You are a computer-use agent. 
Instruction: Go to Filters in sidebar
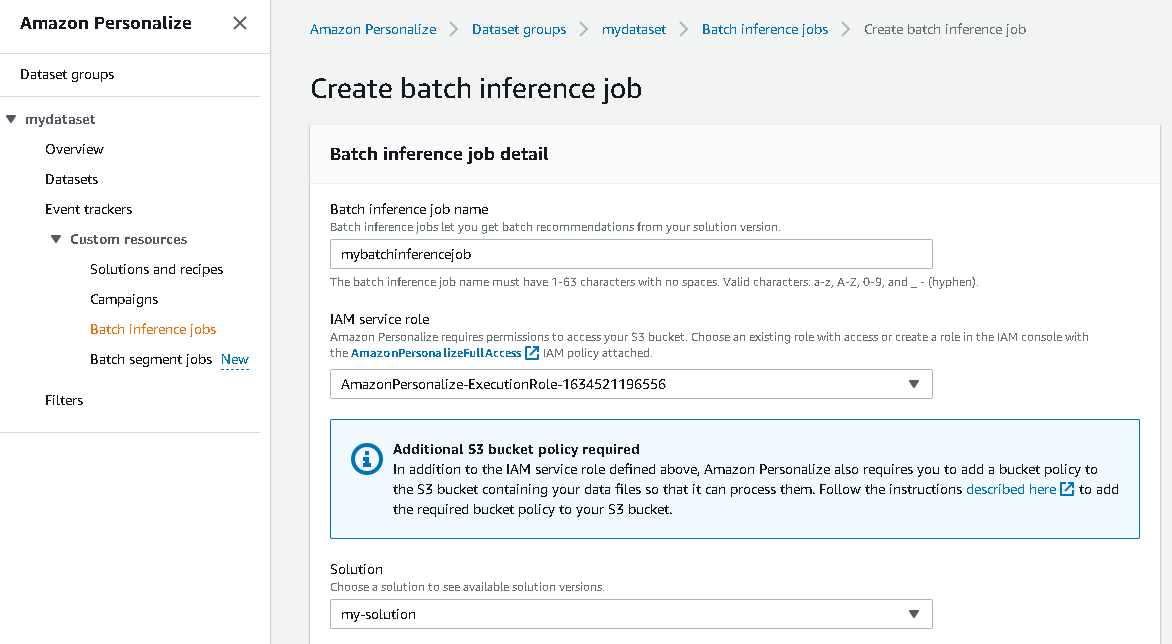[x=64, y=400]
